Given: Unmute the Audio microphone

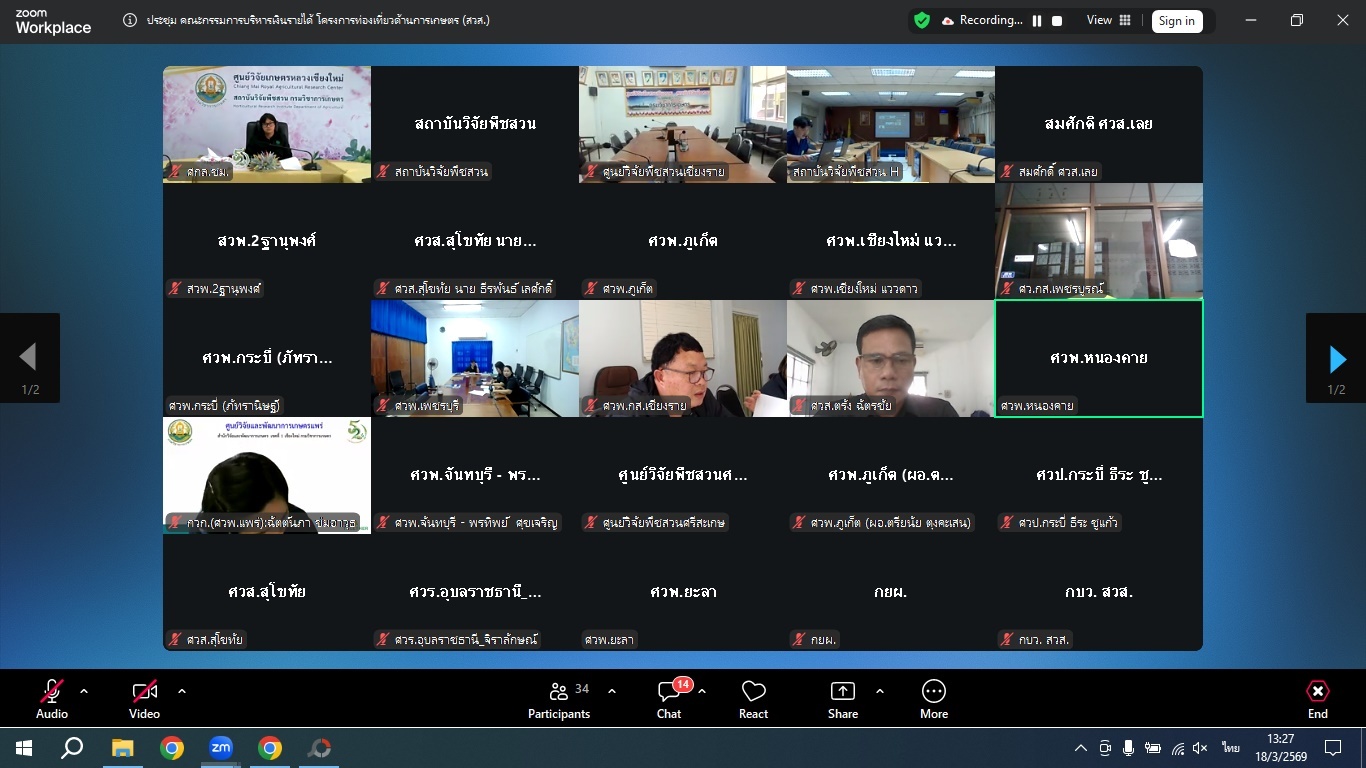Looking at the screenshot, I should coord(52,692).
